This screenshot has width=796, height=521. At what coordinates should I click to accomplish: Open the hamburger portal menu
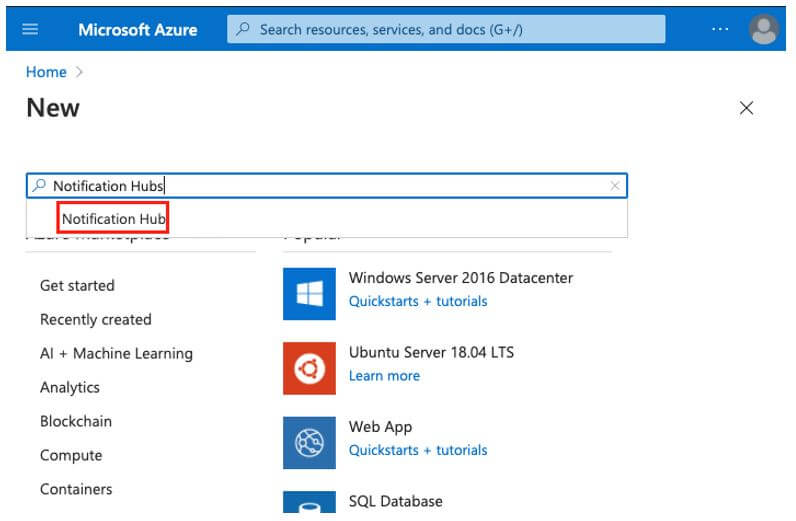point(30,29)
